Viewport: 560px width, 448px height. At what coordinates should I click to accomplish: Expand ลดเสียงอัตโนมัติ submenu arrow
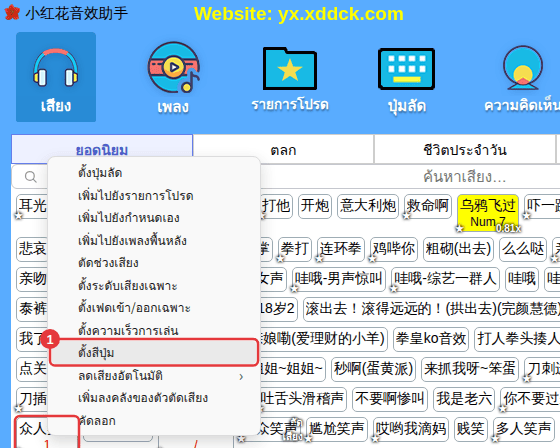coord(241,376)
